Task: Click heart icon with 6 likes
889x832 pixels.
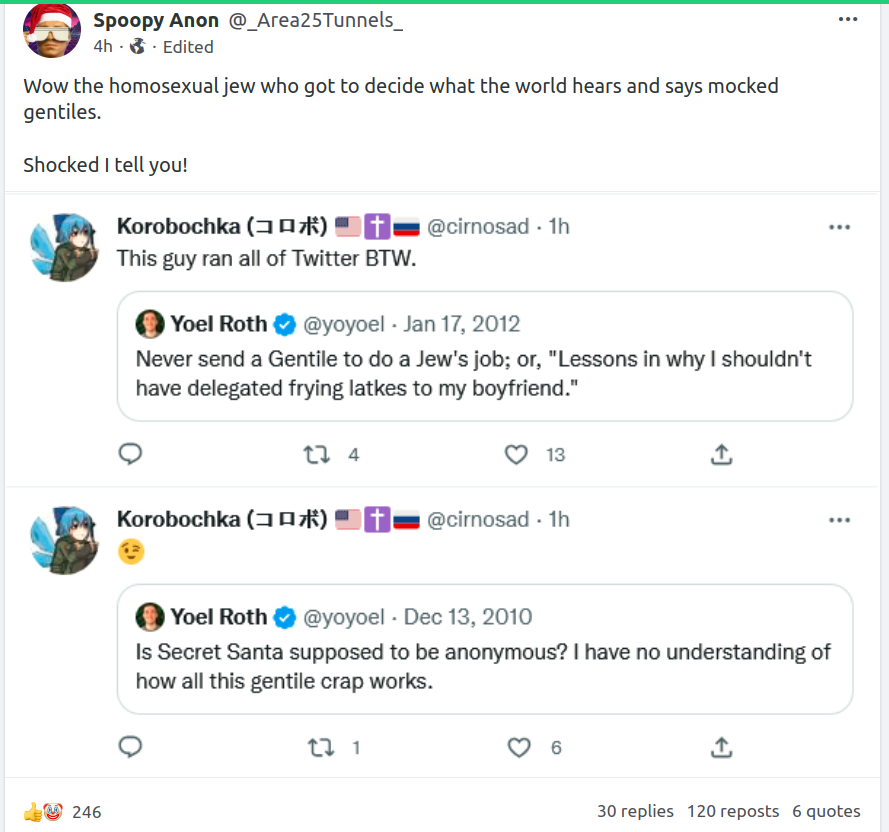Action: pyautogui.click(x=519, y=747)
